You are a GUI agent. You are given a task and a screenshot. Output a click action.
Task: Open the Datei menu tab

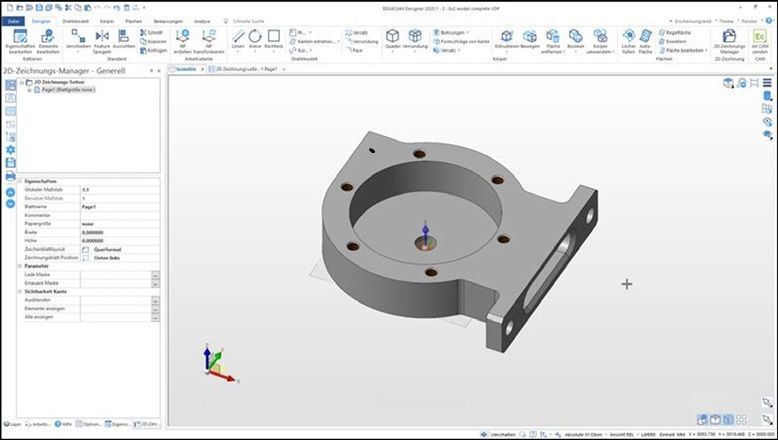13,21
